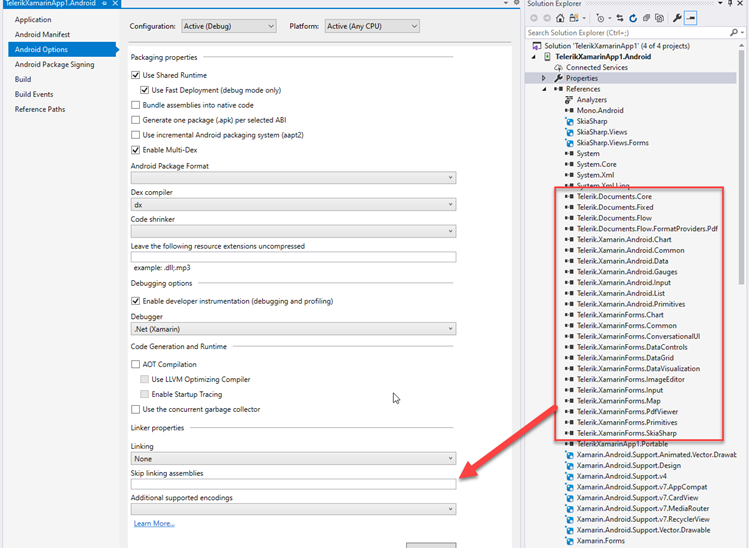
Task: Toggle Use Fast Deployment checkbox
Action: click(x=144, y=90)
